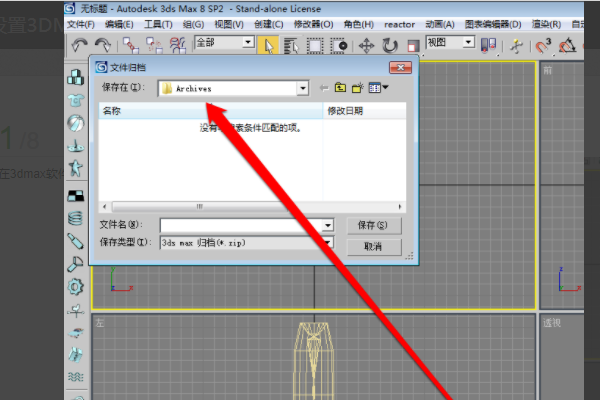Create a reactor Wind (weathervane icon)
Viewport: 600px width, 400px height.
point(75,311)
